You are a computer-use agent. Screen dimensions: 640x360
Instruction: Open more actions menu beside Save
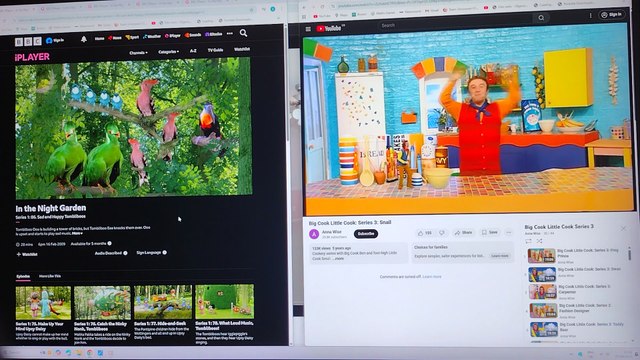[509, 232]
